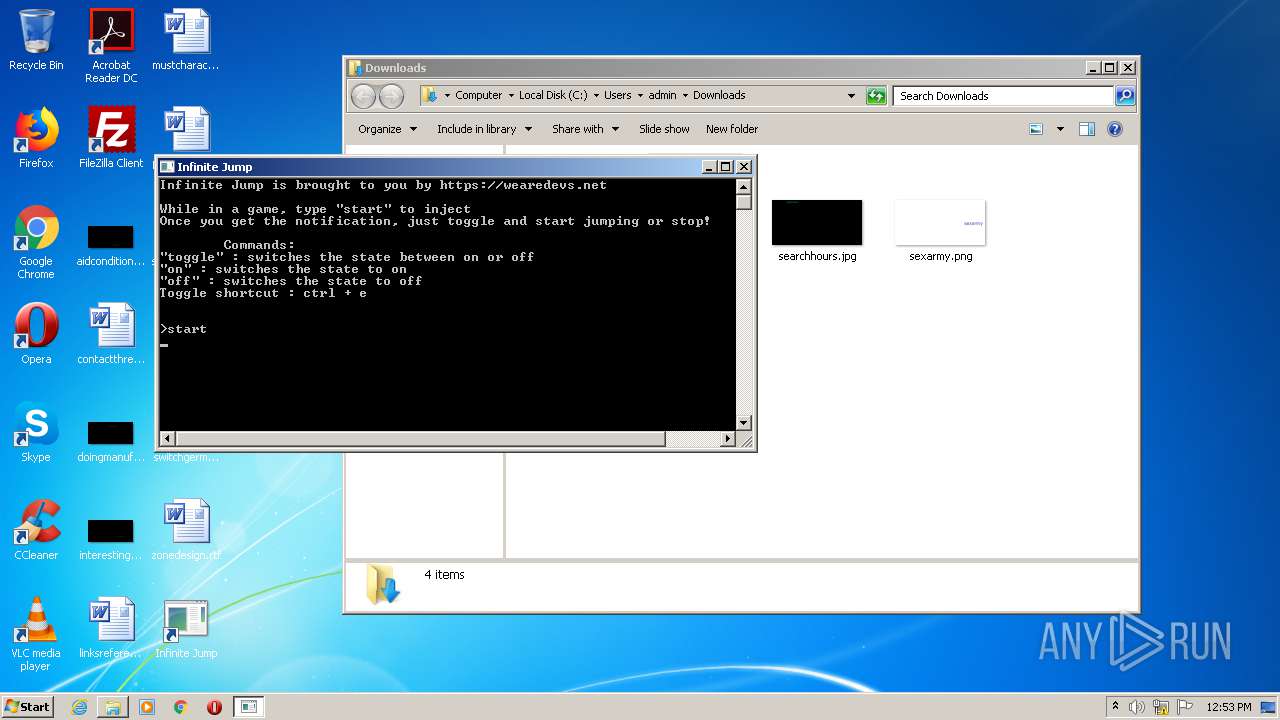This screenshot has width=1280, height=720.
Task: Click the Start button
Action: point(28,707)
